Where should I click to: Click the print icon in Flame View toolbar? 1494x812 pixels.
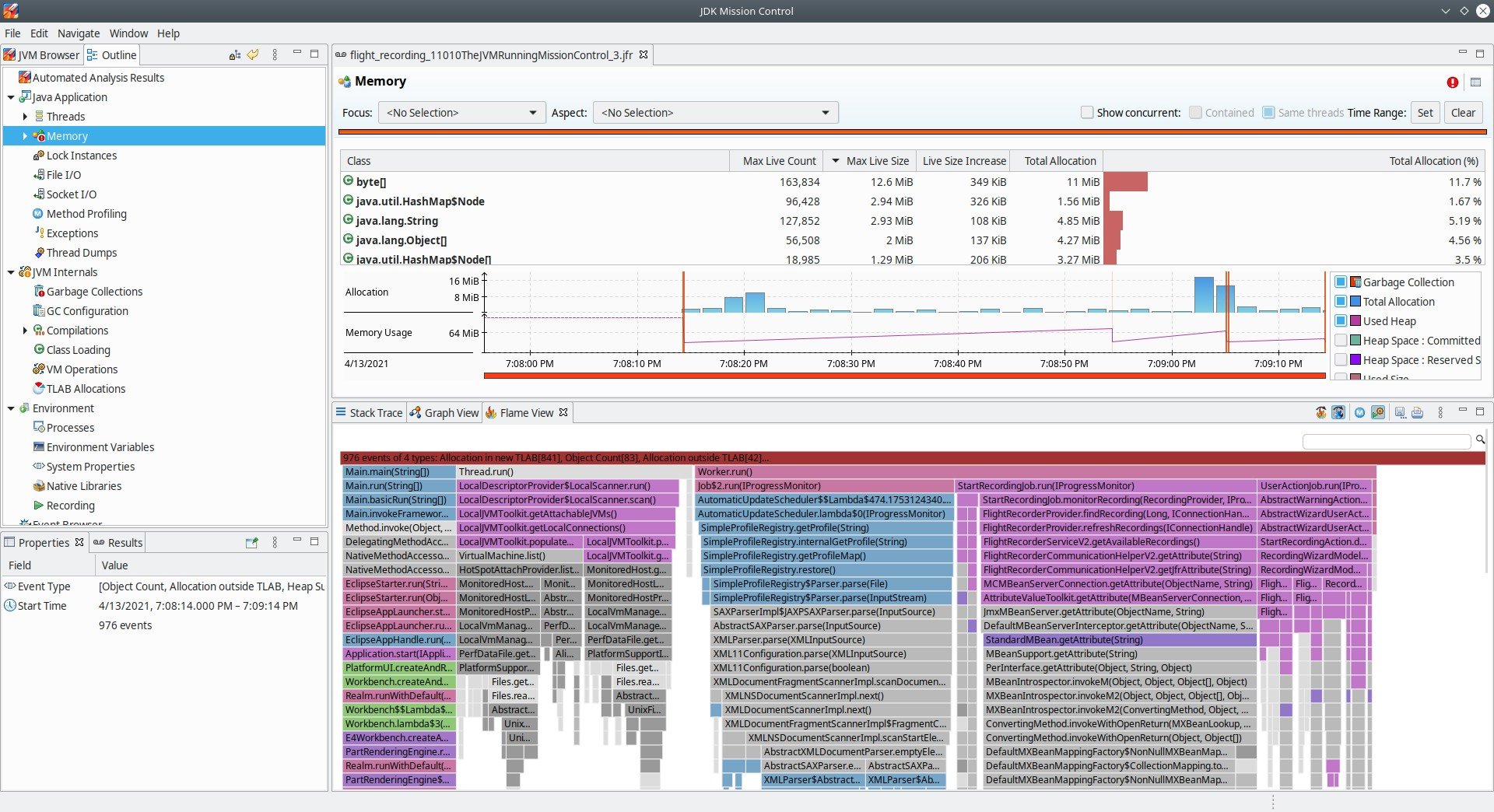pyautogui.click(x=1417, y=412)
